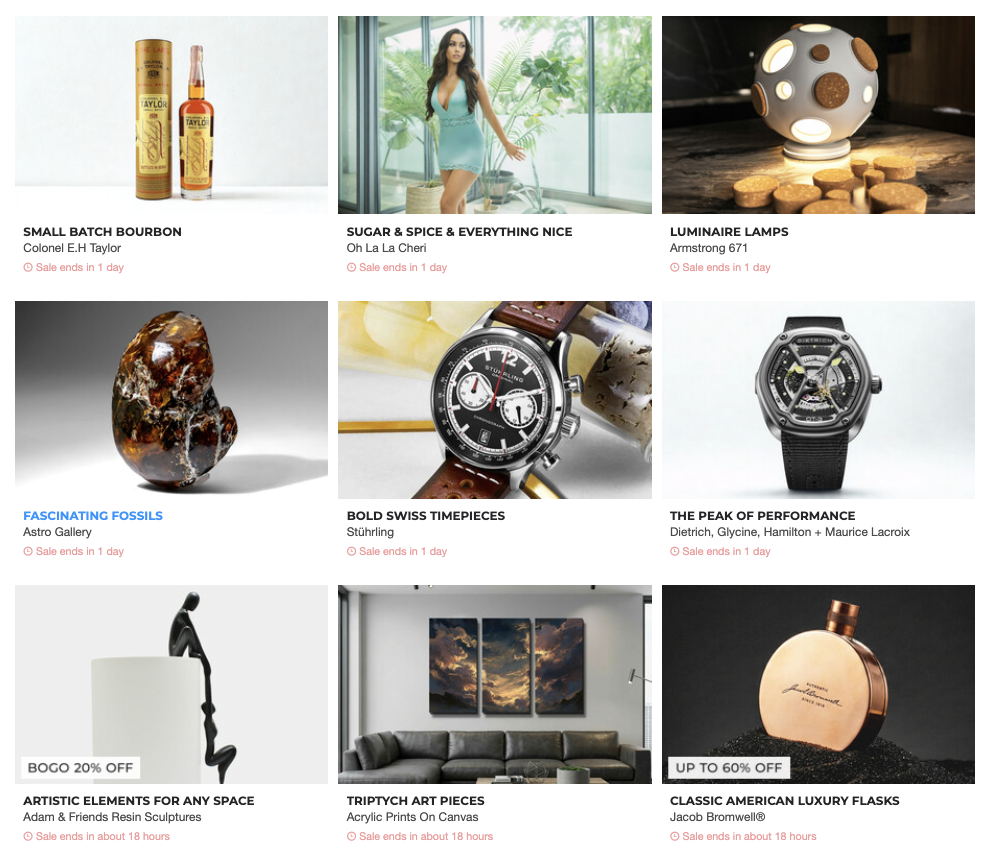Click the BOGO 20% OFF badge
The height and width of the screenshot is (864, 990).
coord(80,768)
